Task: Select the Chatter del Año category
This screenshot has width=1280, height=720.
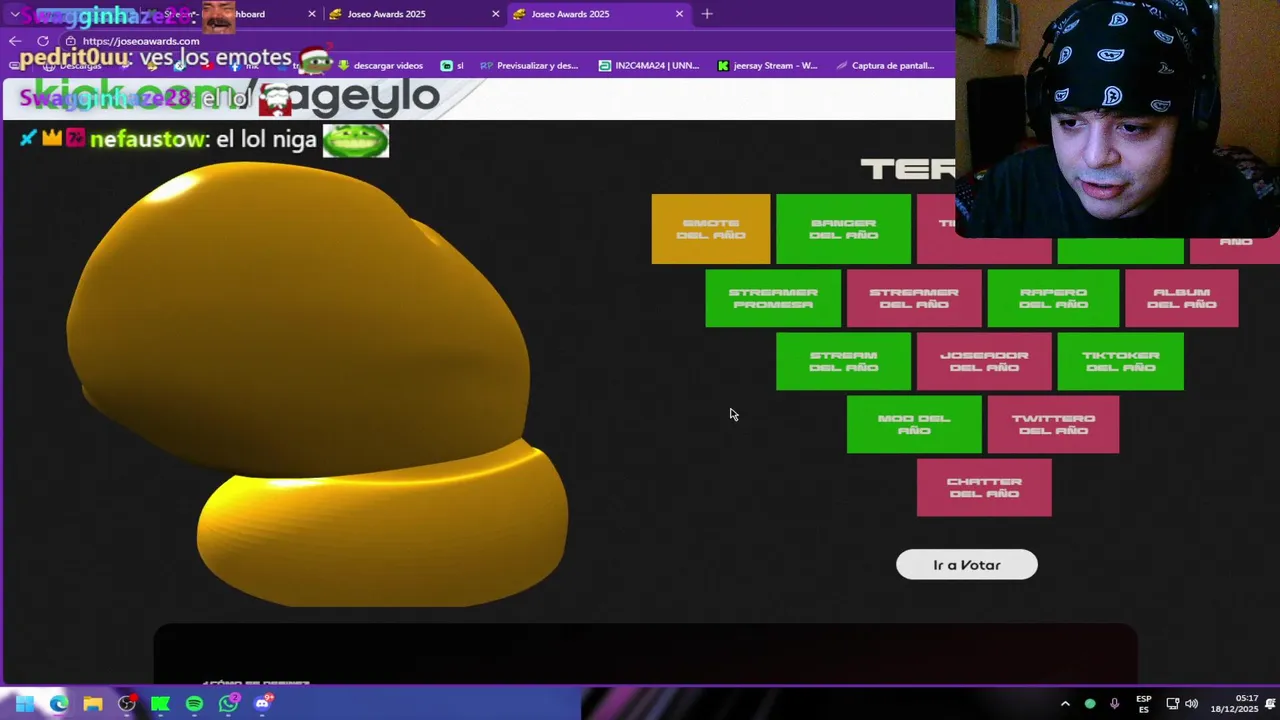Action: pyautogui.click(x=984, y=488)
